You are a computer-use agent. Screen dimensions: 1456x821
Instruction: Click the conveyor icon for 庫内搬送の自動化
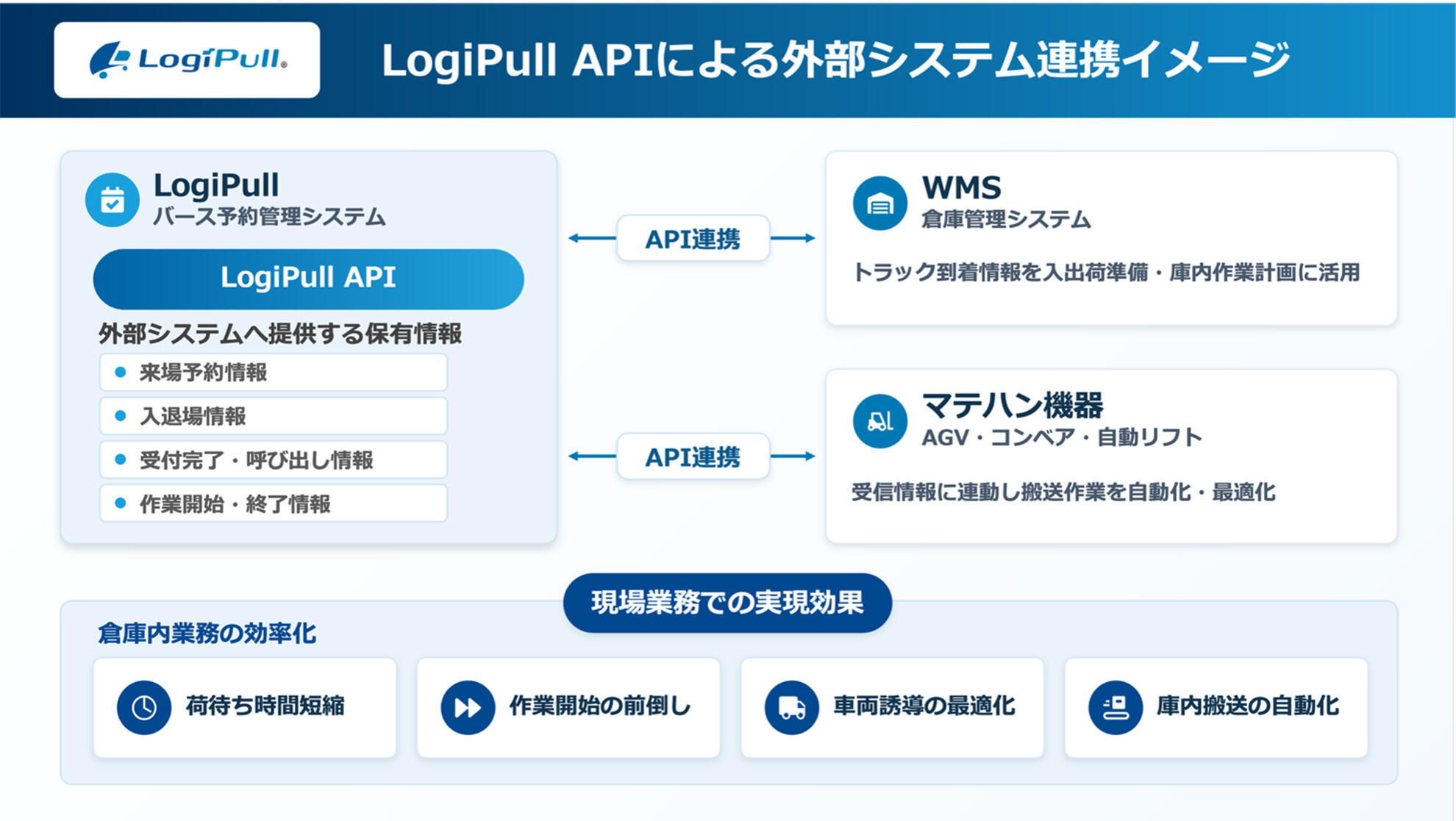(1116, 708)
